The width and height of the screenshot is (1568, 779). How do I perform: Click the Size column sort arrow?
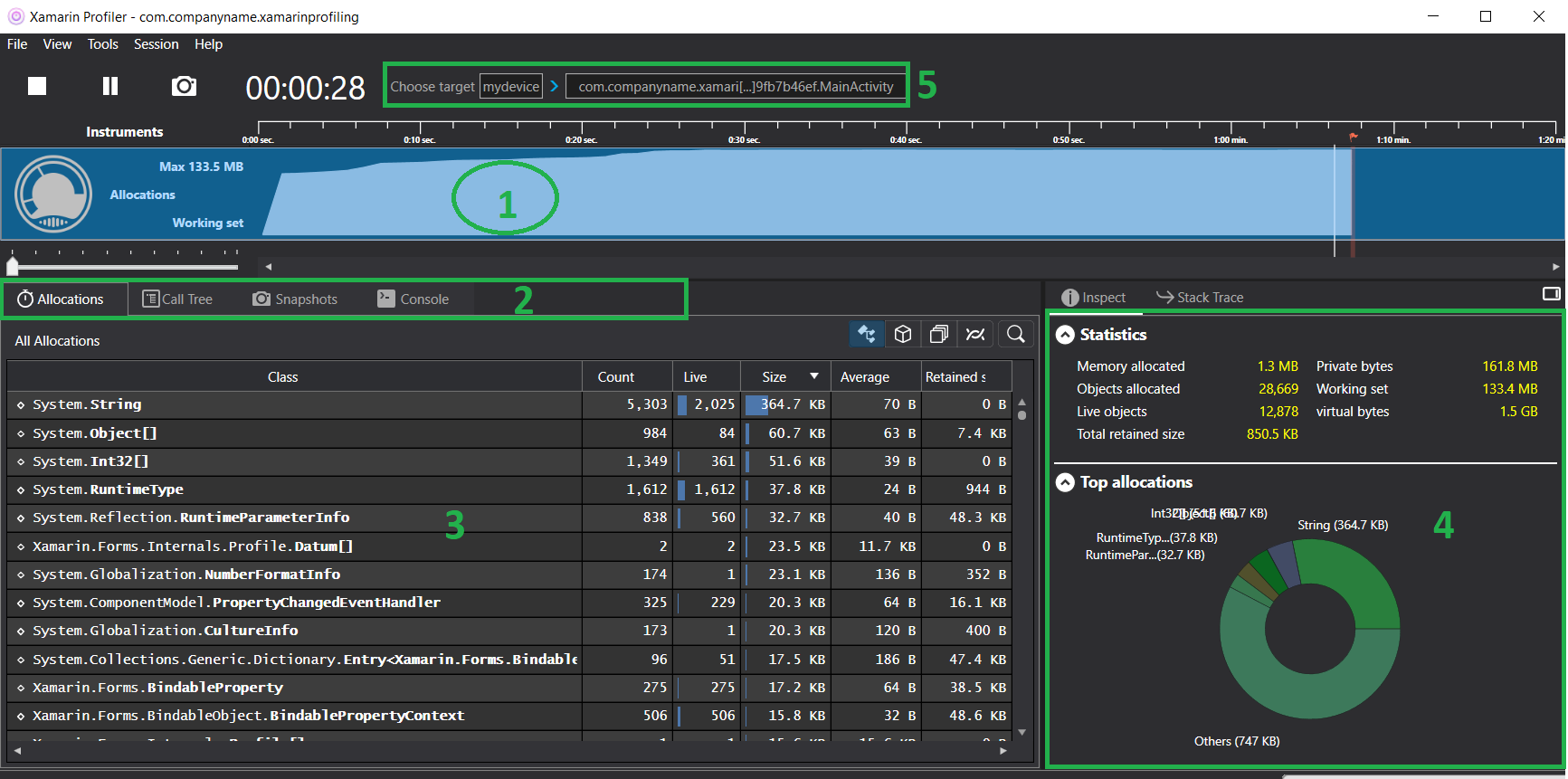pyautogui.click(x=814, y=376)
